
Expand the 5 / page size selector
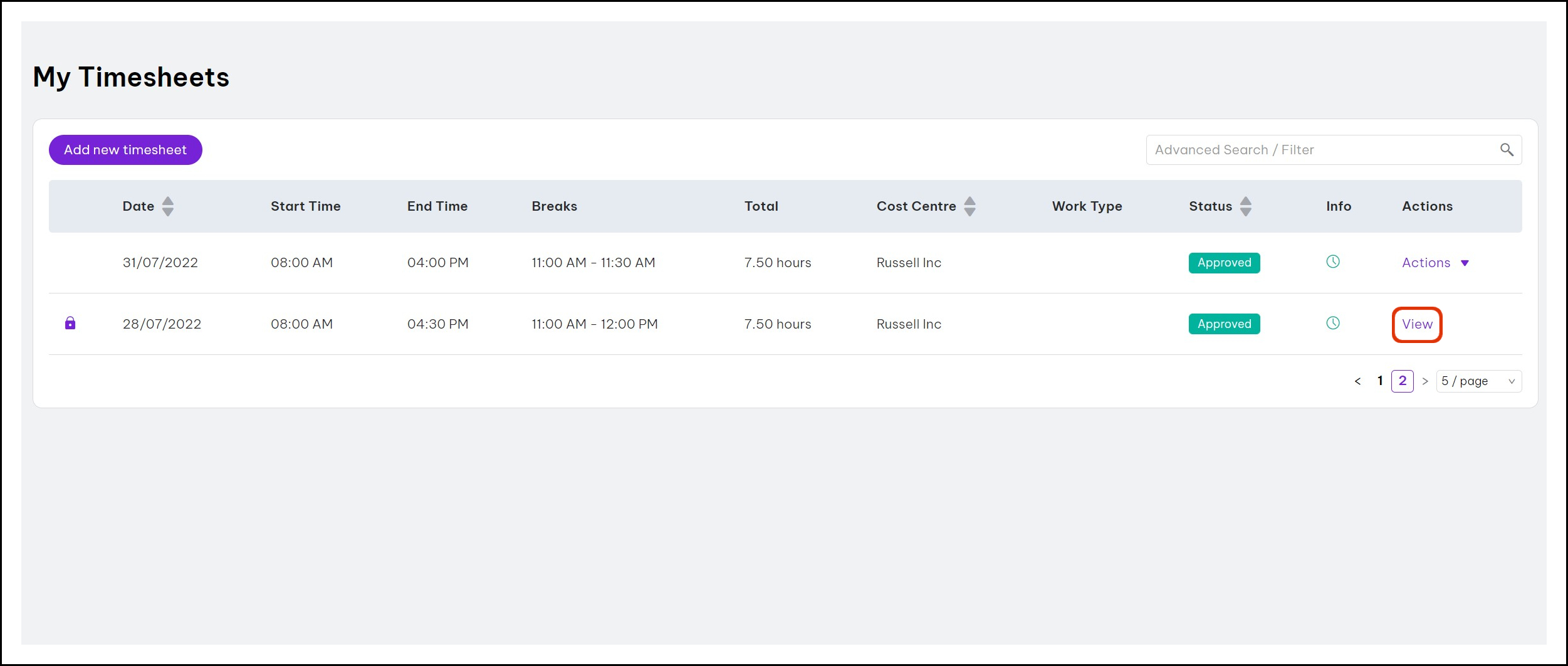pyautogui.click(x=1478, y=381)
